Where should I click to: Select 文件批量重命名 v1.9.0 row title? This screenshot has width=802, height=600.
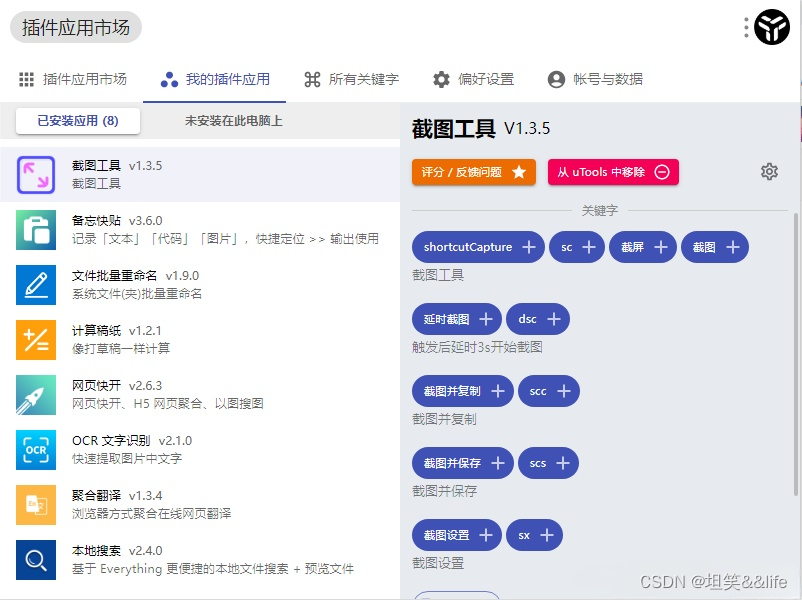point(136,276)
